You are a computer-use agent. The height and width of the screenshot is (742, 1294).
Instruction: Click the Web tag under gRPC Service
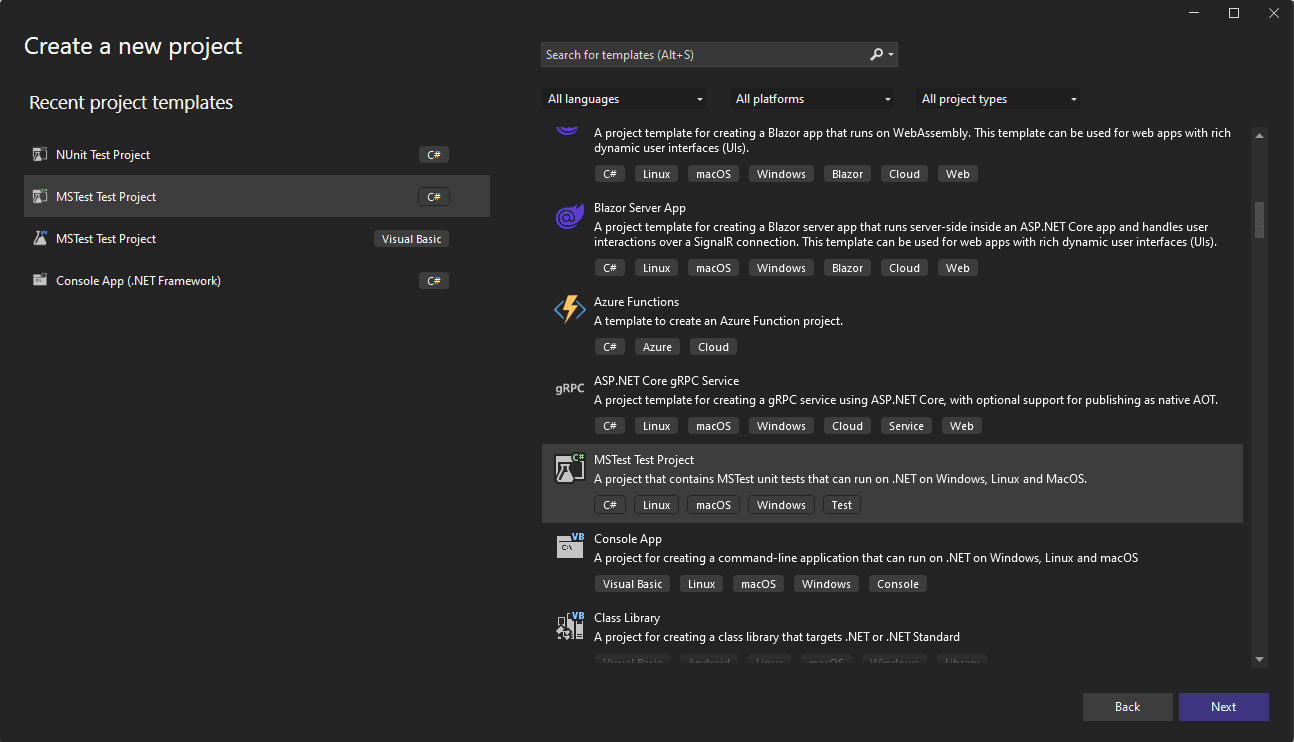pyautogui.click(x=962, y=426)
